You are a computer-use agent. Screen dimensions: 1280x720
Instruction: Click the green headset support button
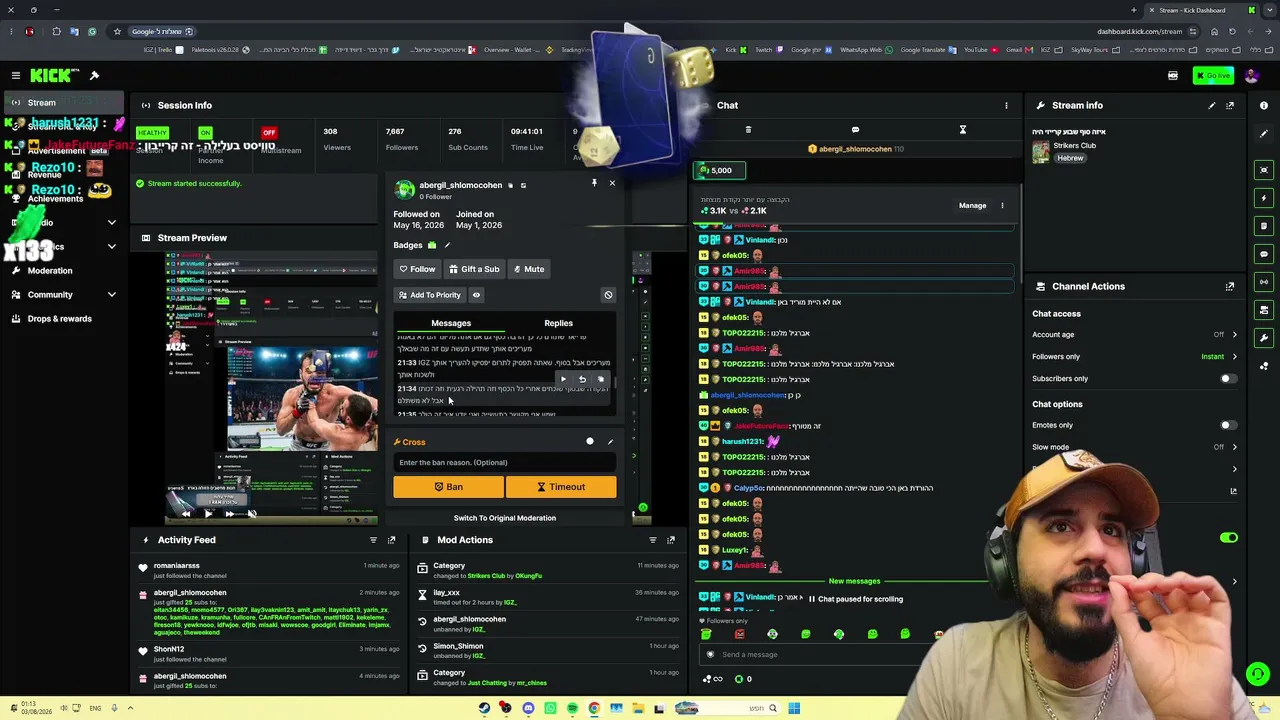pyautogui.click(x=1258, y=674)
